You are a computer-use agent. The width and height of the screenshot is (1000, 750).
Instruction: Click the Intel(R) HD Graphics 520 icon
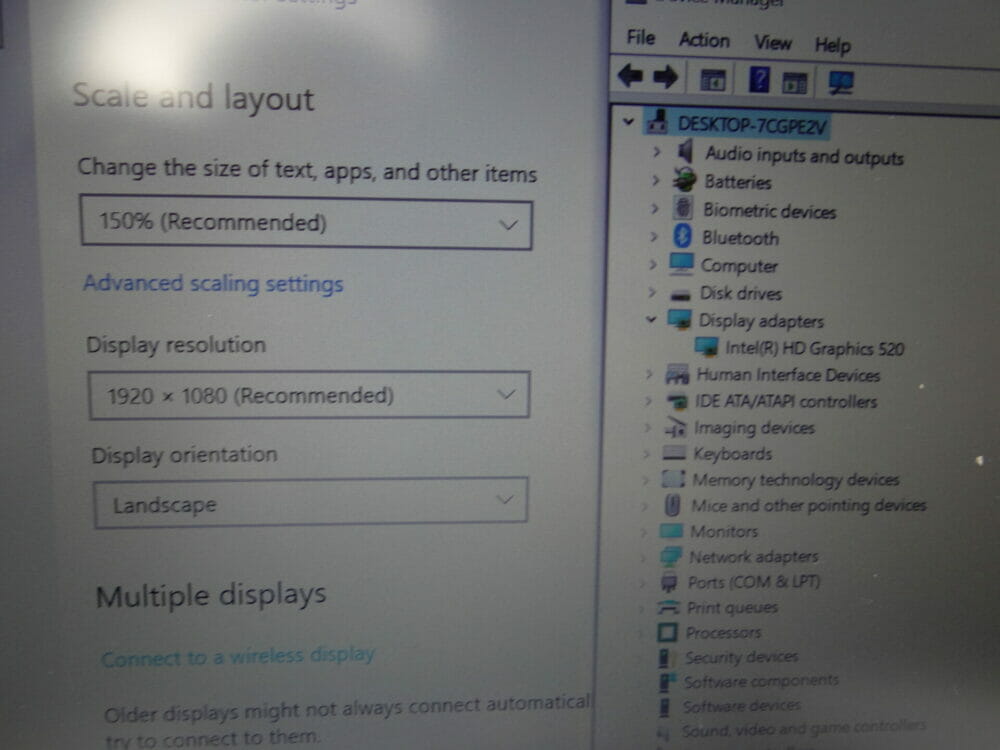706,346
